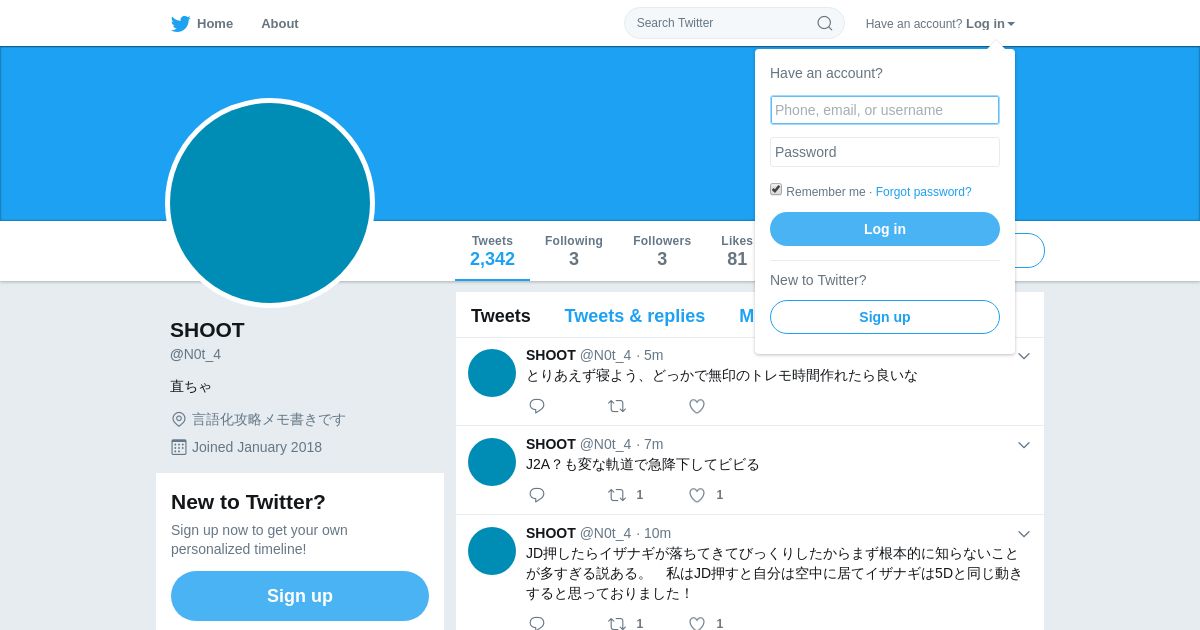Viewport: 1200px width, 630px height.
Task: Open the 10m tweet's dropdown chevron
Action: coord(1024,534)
